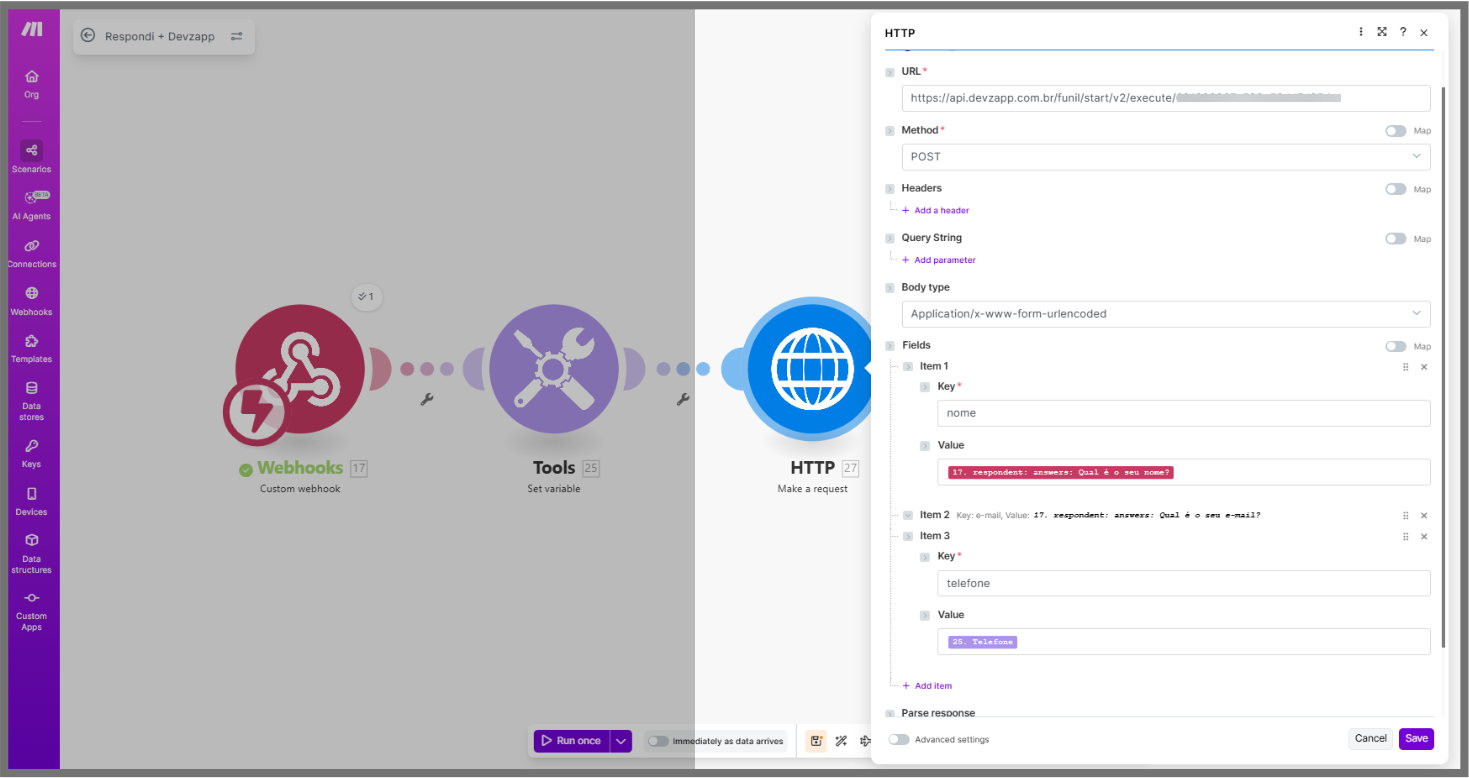Open AI Agents in the sidebar

pyautogui.click(x=32, y=205)
